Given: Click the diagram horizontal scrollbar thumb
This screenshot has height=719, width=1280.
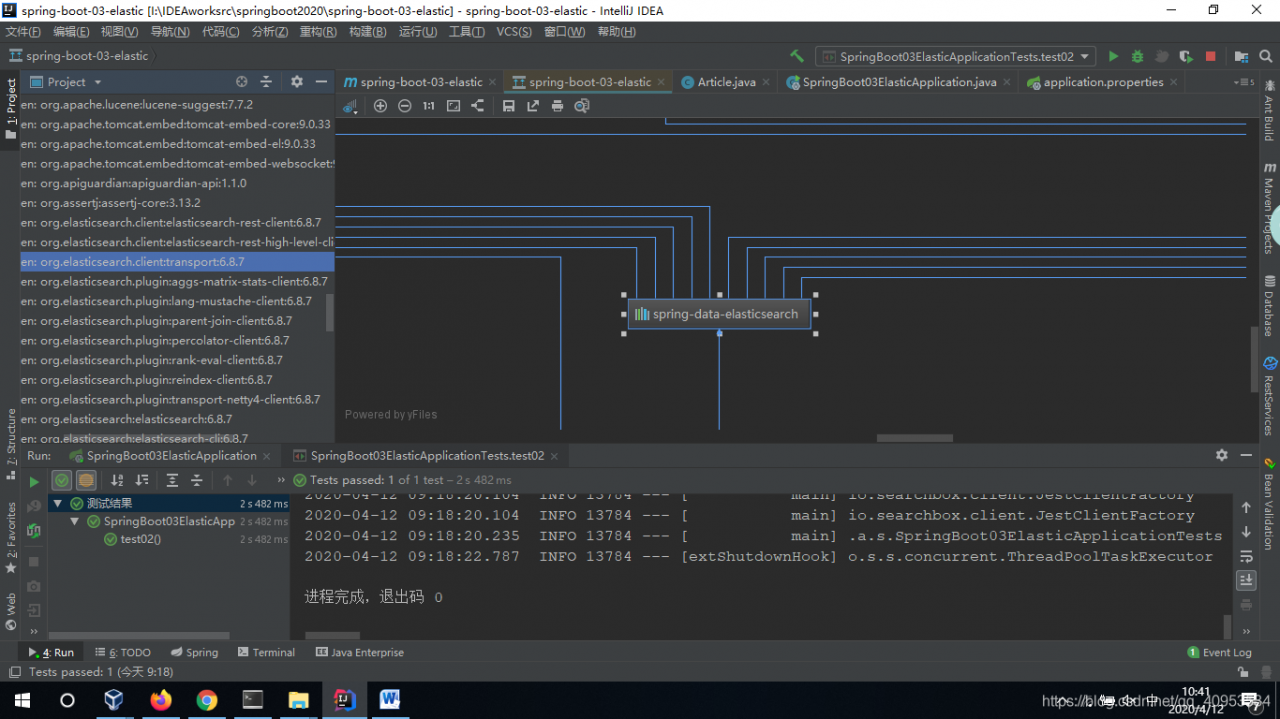Looking at the screenshot, I should point(915,438).
